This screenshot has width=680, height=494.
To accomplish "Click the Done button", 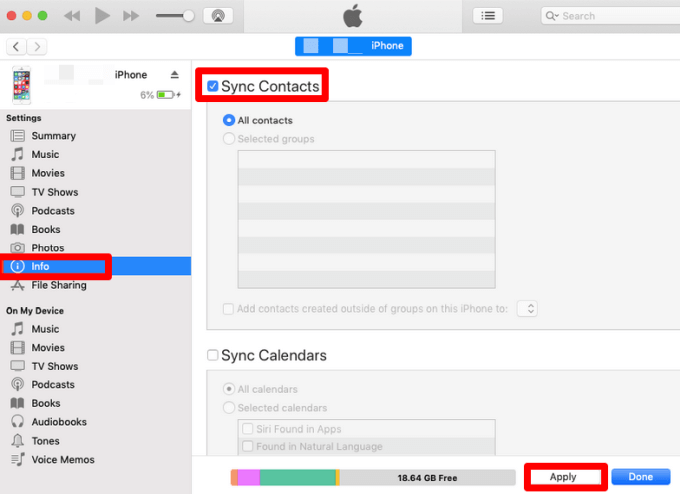I will pyautogui.click(x=641, y=477).
